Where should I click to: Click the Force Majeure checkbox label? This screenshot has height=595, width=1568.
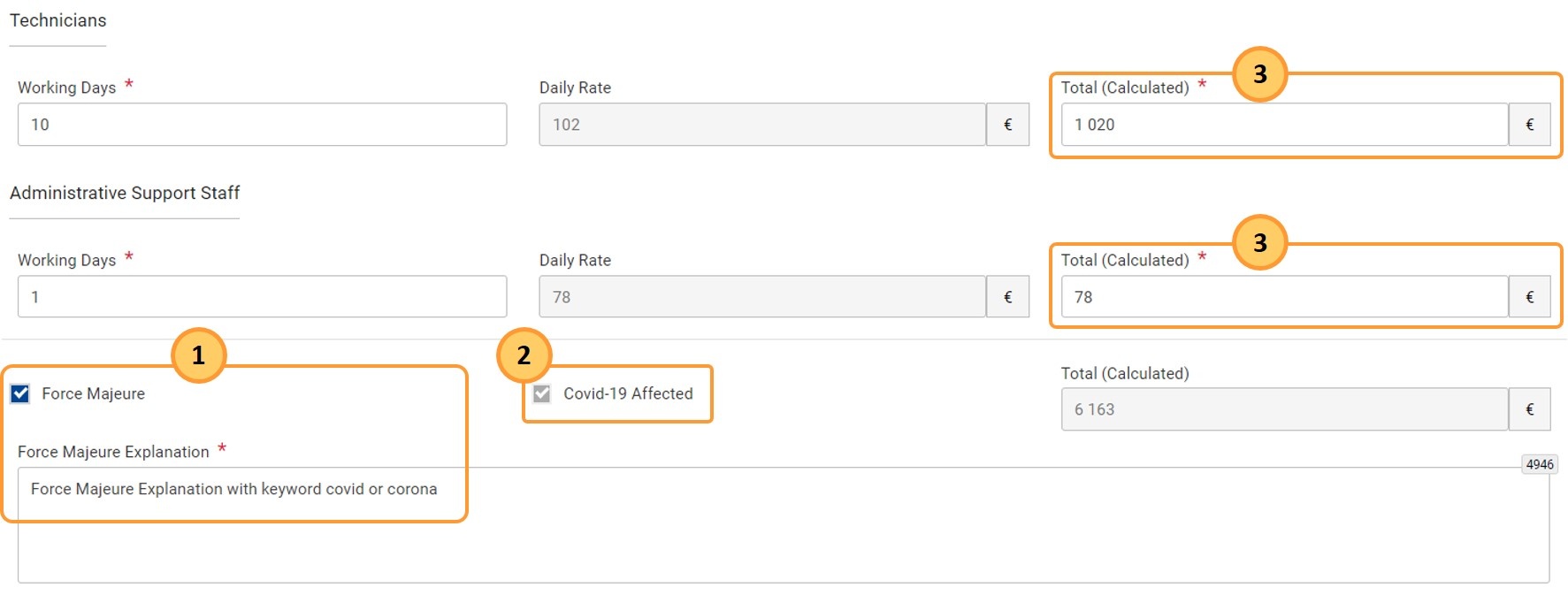(x=93, y=393)
